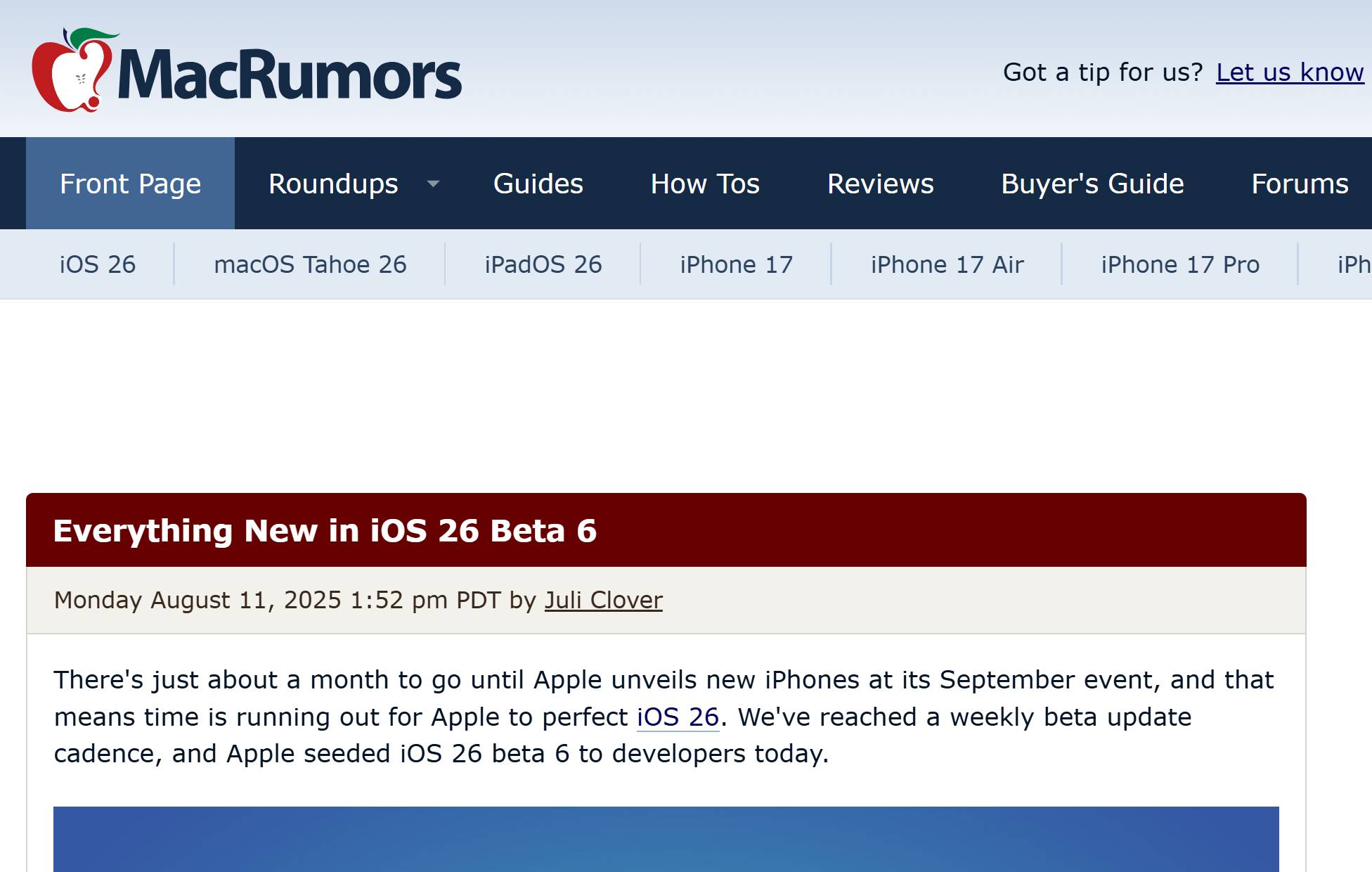Click the Let us know link
1372x872 pixels.
point(1289,72)
